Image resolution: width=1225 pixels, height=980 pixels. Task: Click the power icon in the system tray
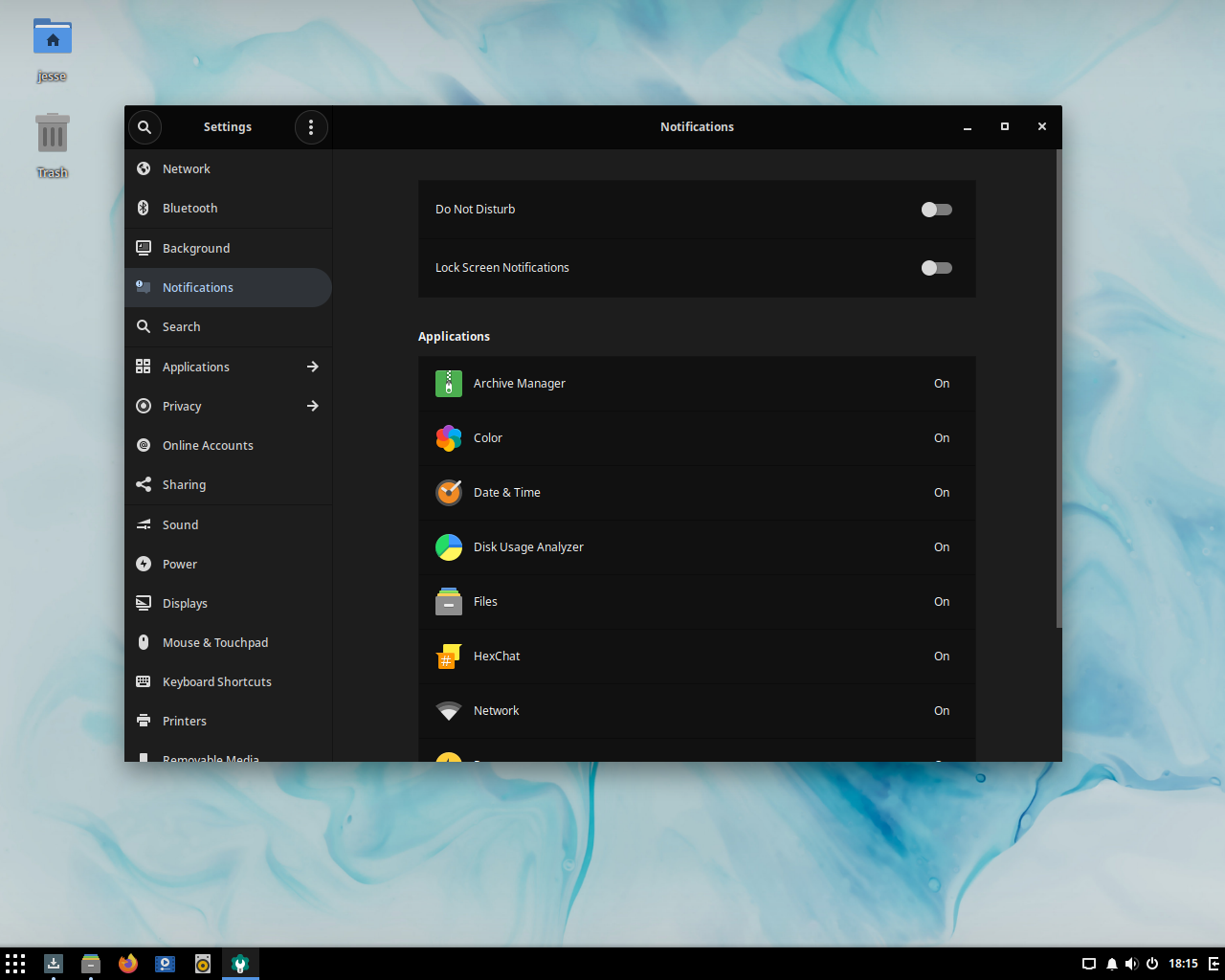(1152, 964)
